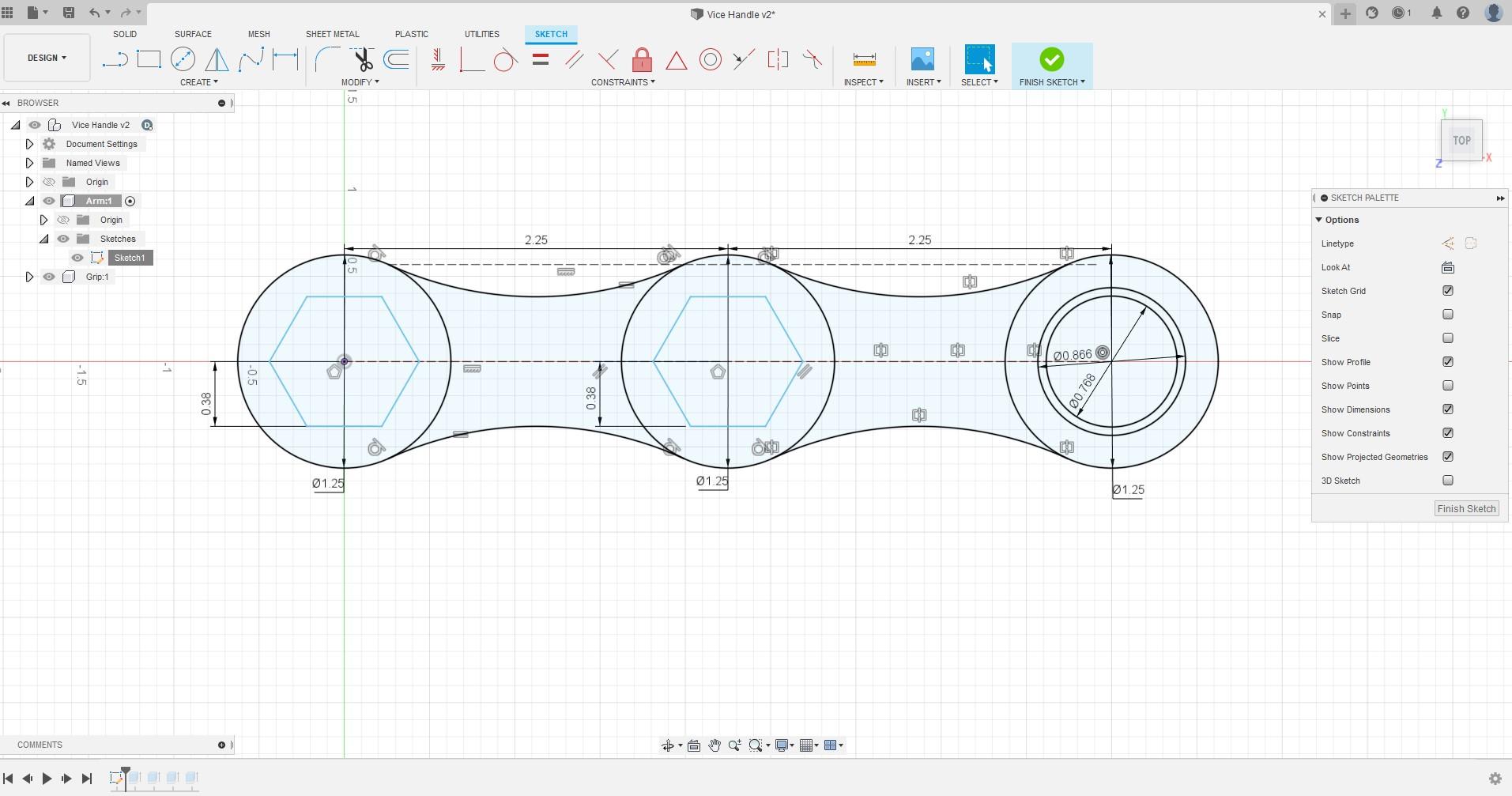The width and height of the screenshot is (1512, 796).
Task: Switch to the SHEET METAL tab
Action: (332, 34)
